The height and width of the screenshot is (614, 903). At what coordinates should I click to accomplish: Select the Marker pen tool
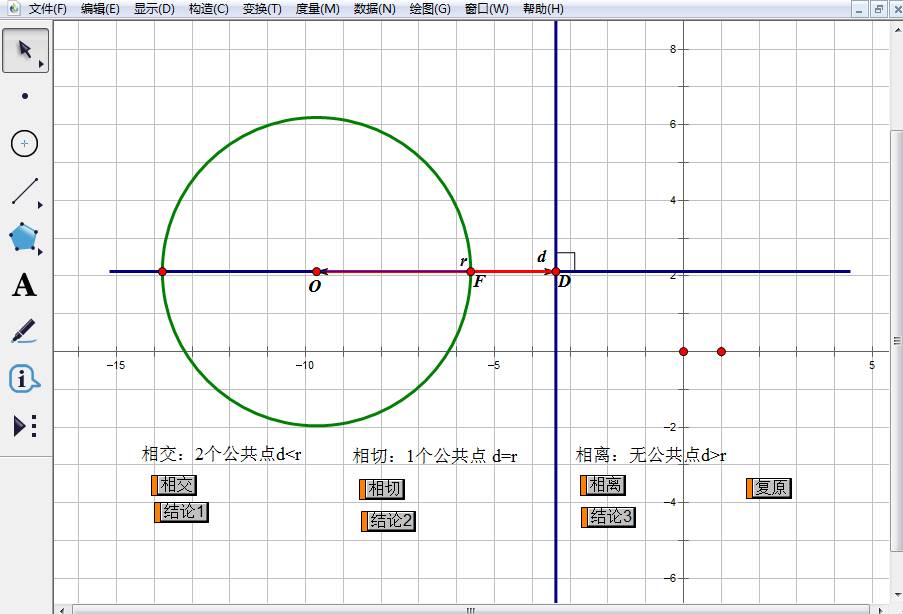pos(25,332)
